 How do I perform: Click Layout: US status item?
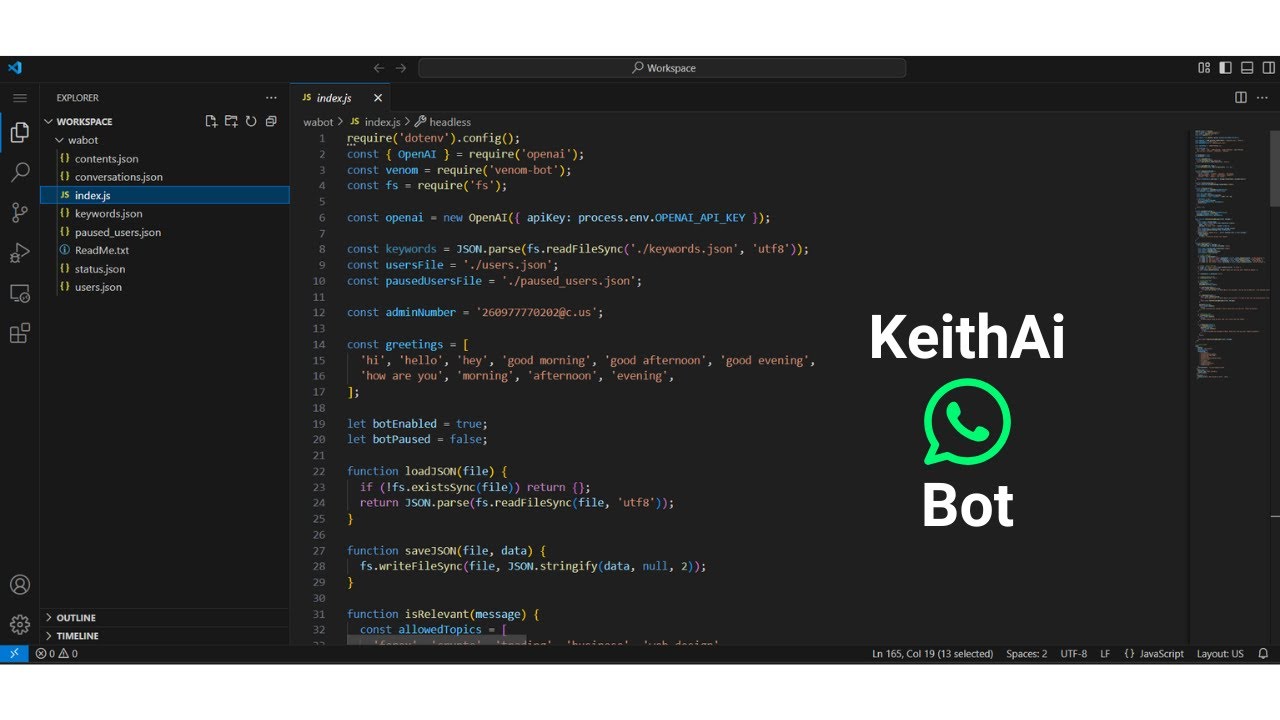1220,654
